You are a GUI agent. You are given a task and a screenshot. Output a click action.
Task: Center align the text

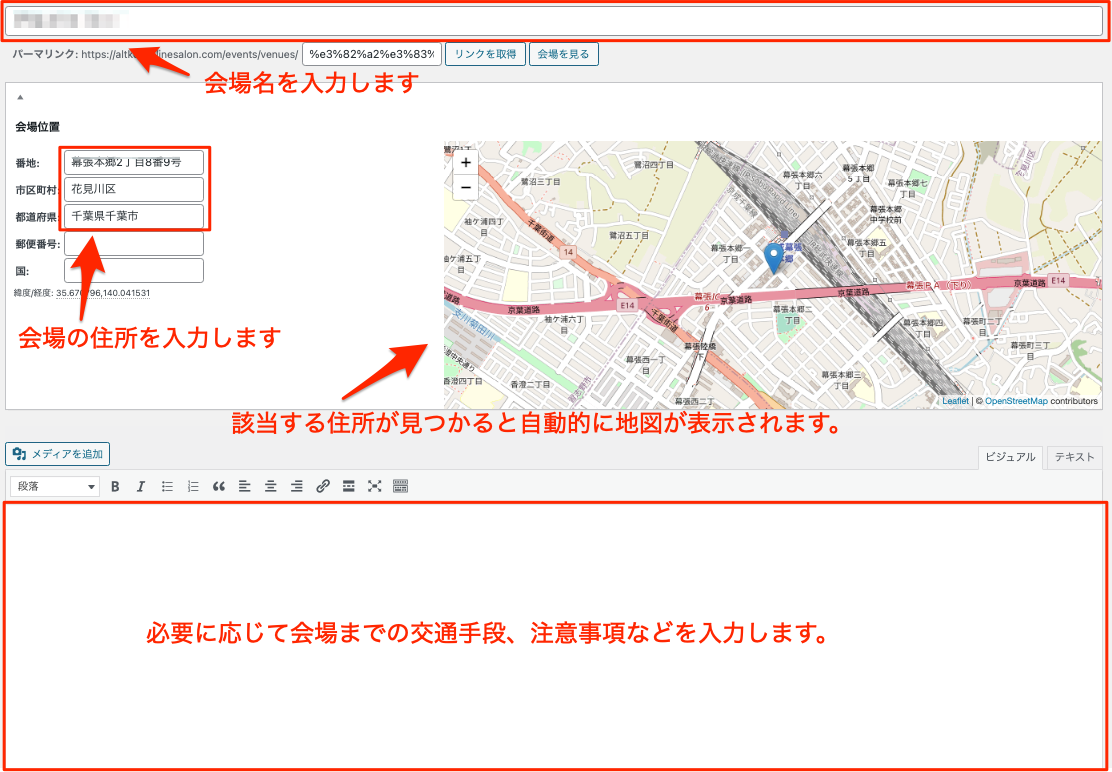[x=271, y=487]
